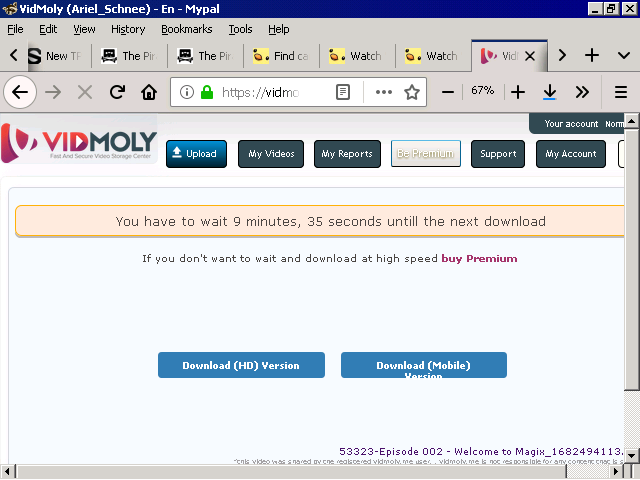Open My Videos page

(x=271, y=154)
